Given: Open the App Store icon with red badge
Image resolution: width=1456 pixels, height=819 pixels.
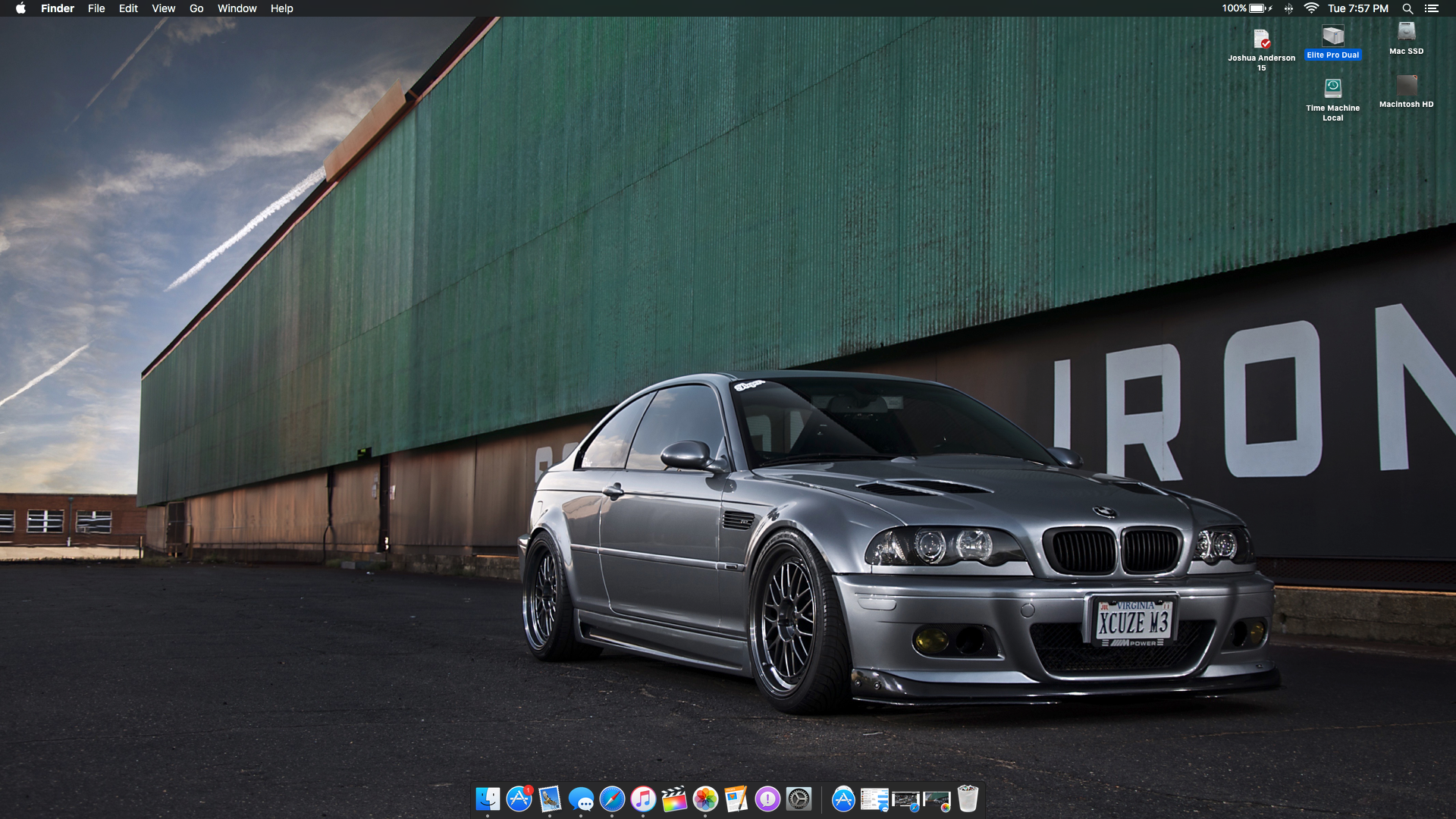Looking at the screenshot, I should tap(519, 799).
